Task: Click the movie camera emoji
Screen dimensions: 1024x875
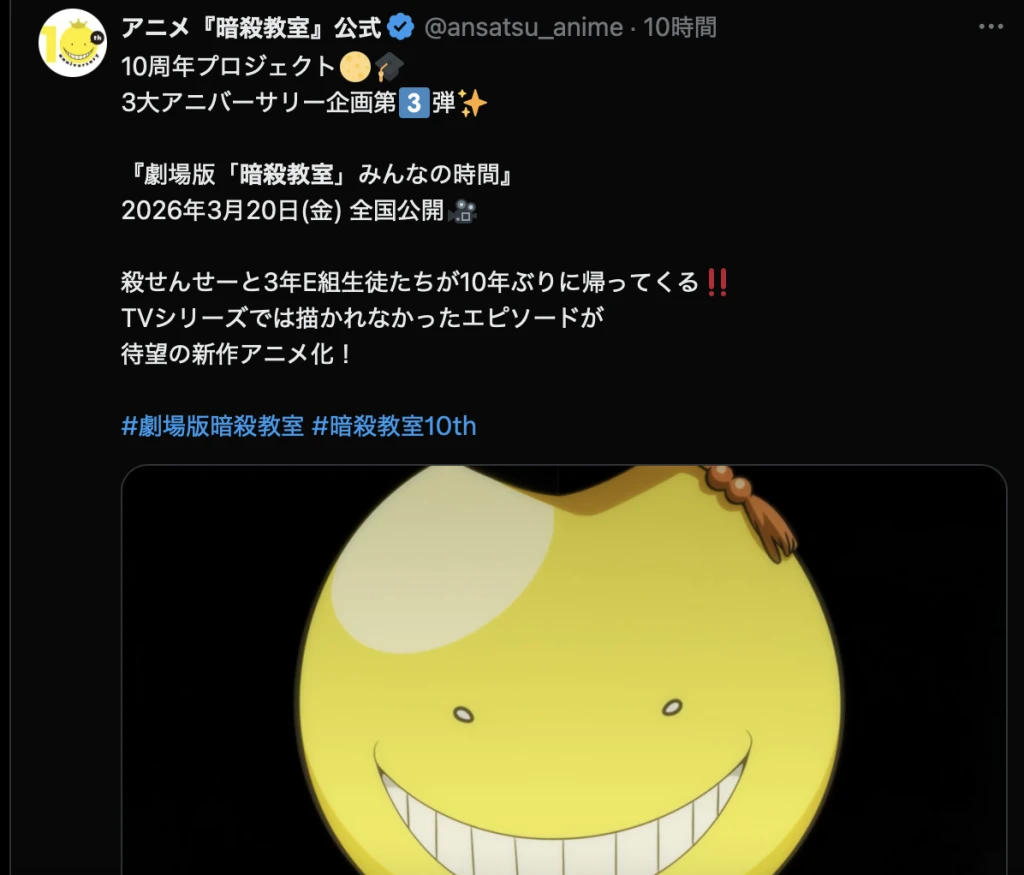Action: pyautogui.click(x=463, y=211)
